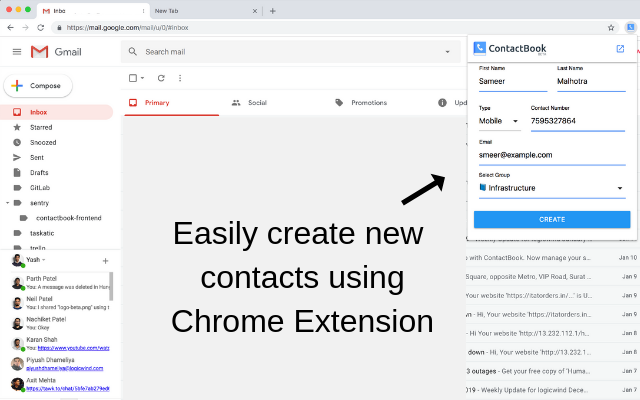Click the send arrow icon beside Sent

(x=17, y=158)
